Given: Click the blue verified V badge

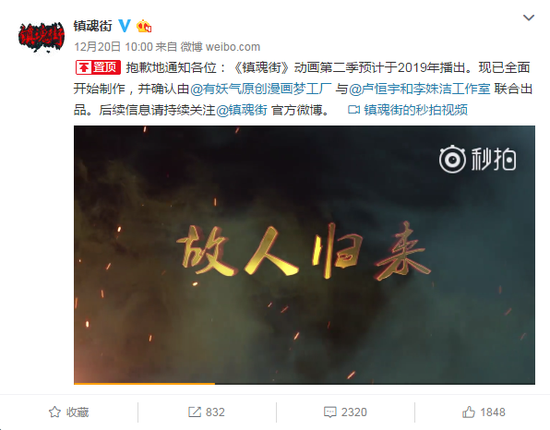Looking at the screenshot, I should (125, 26).
